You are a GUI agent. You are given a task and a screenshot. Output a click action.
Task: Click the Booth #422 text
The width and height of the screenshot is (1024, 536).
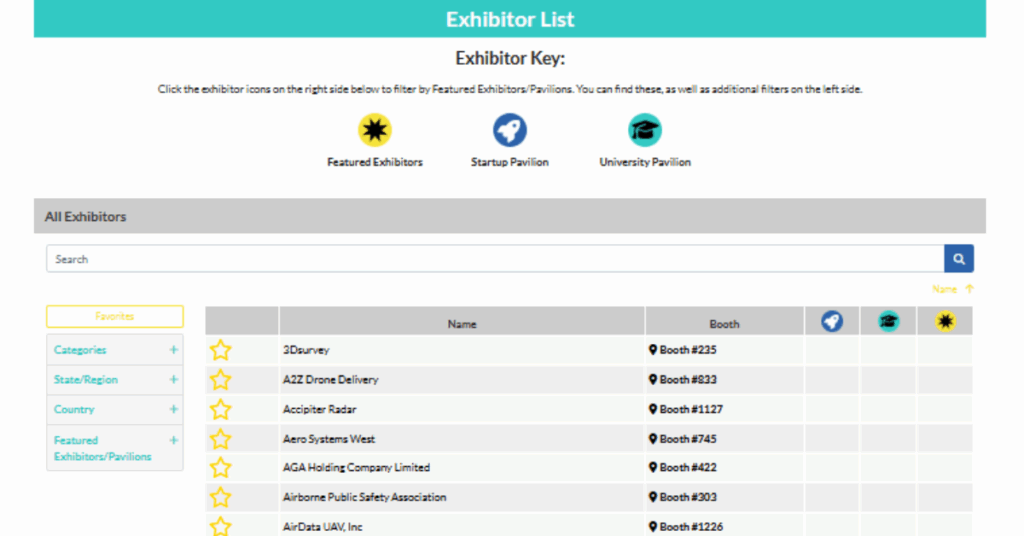coord(688,467)
